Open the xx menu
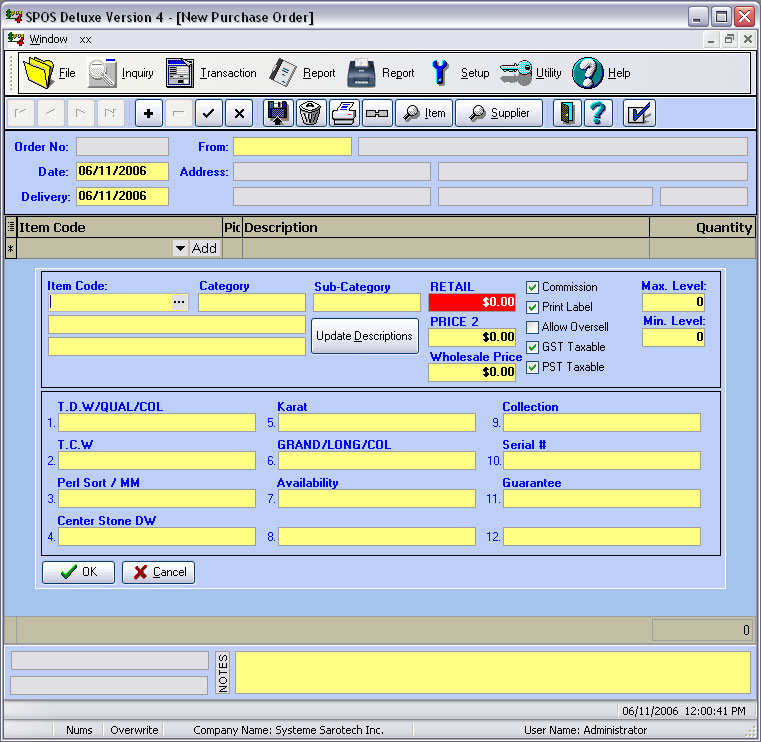This screenshot has width=761, height=742. click(x=85, y=39)
